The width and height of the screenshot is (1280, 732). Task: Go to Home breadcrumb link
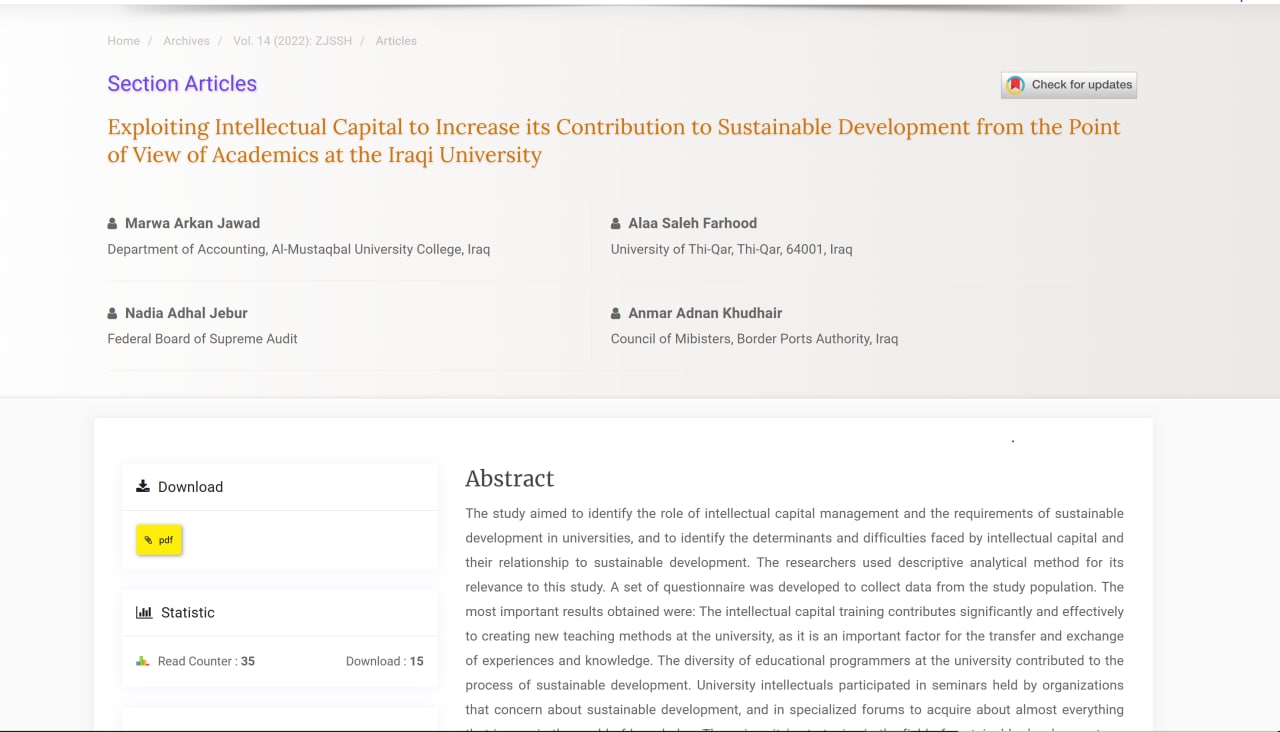point(124,41)
